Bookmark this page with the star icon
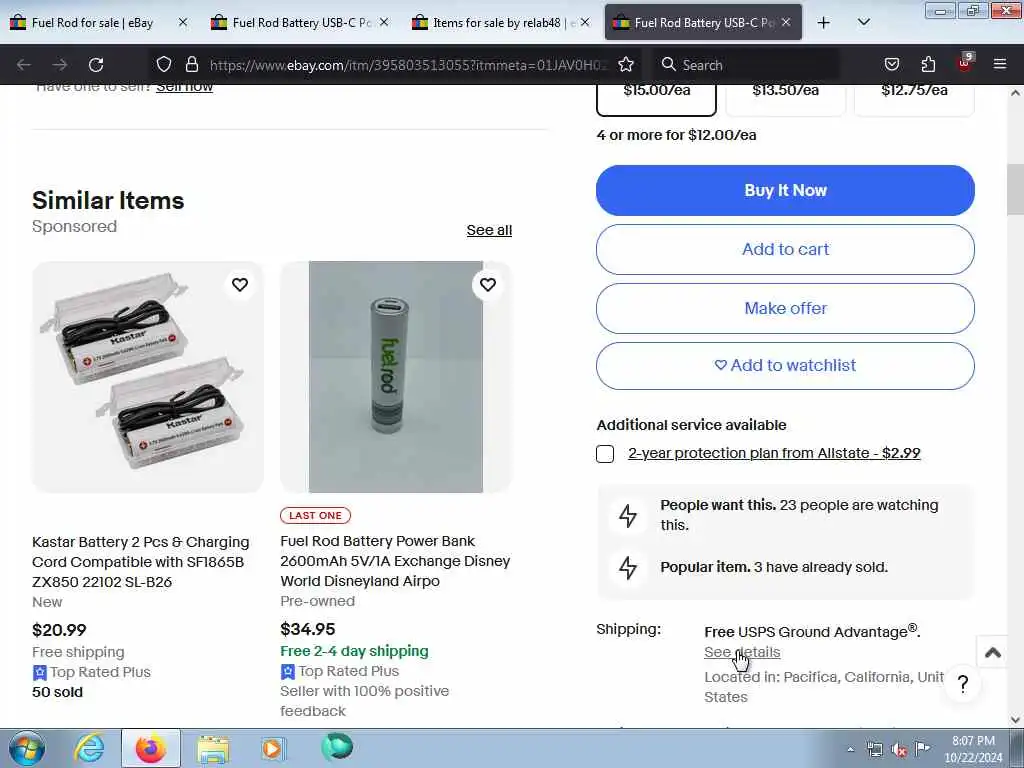The image size is (1024, 768). pos(626,64)
